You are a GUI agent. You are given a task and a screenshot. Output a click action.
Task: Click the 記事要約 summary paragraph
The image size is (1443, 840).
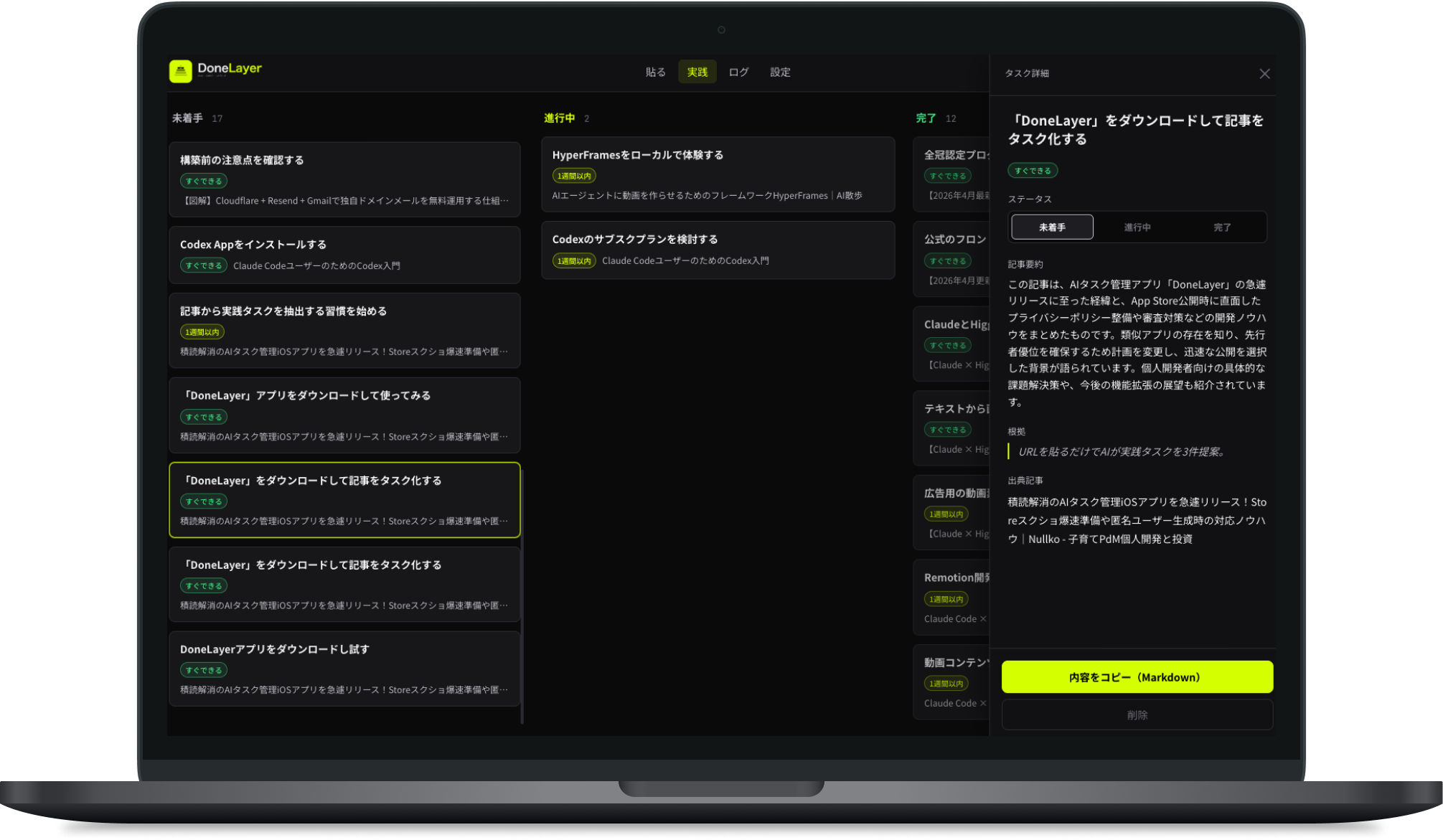tap(1137, 343)
